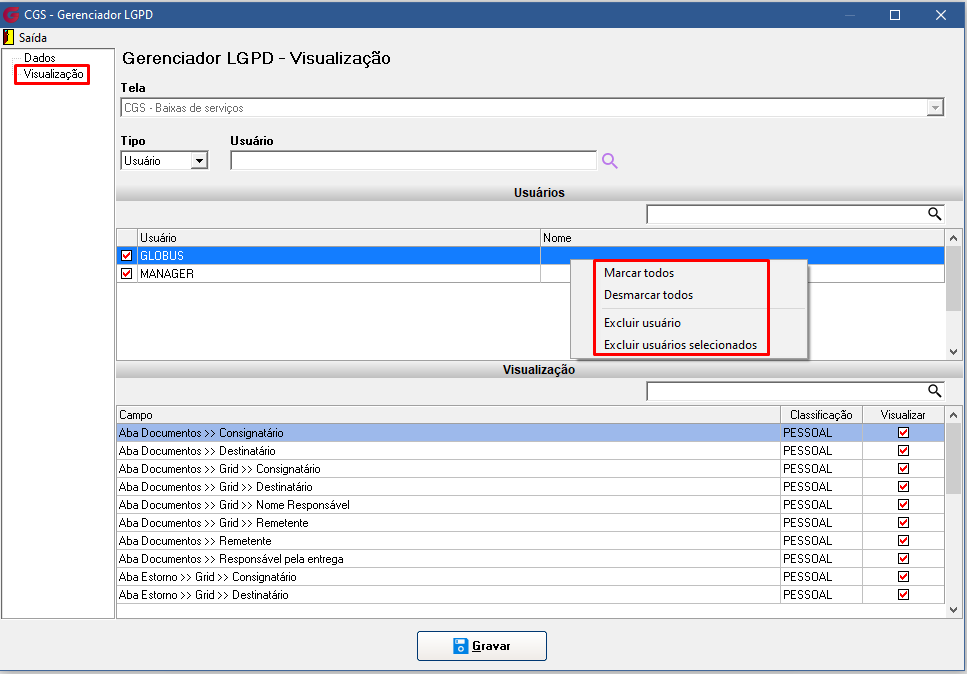The height and width of the screenshot is (674, 967).
Task: Open the Tipo dropdown arrow
Action: pyautogui.click(x=199, y=161)
